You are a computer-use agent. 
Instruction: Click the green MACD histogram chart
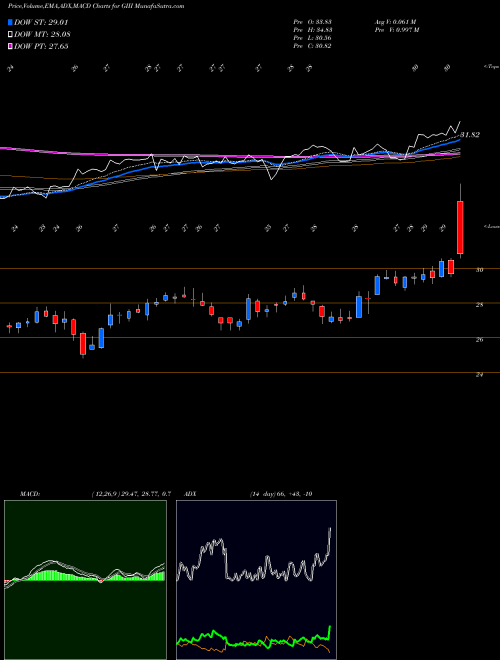click(x=85, y=580)
